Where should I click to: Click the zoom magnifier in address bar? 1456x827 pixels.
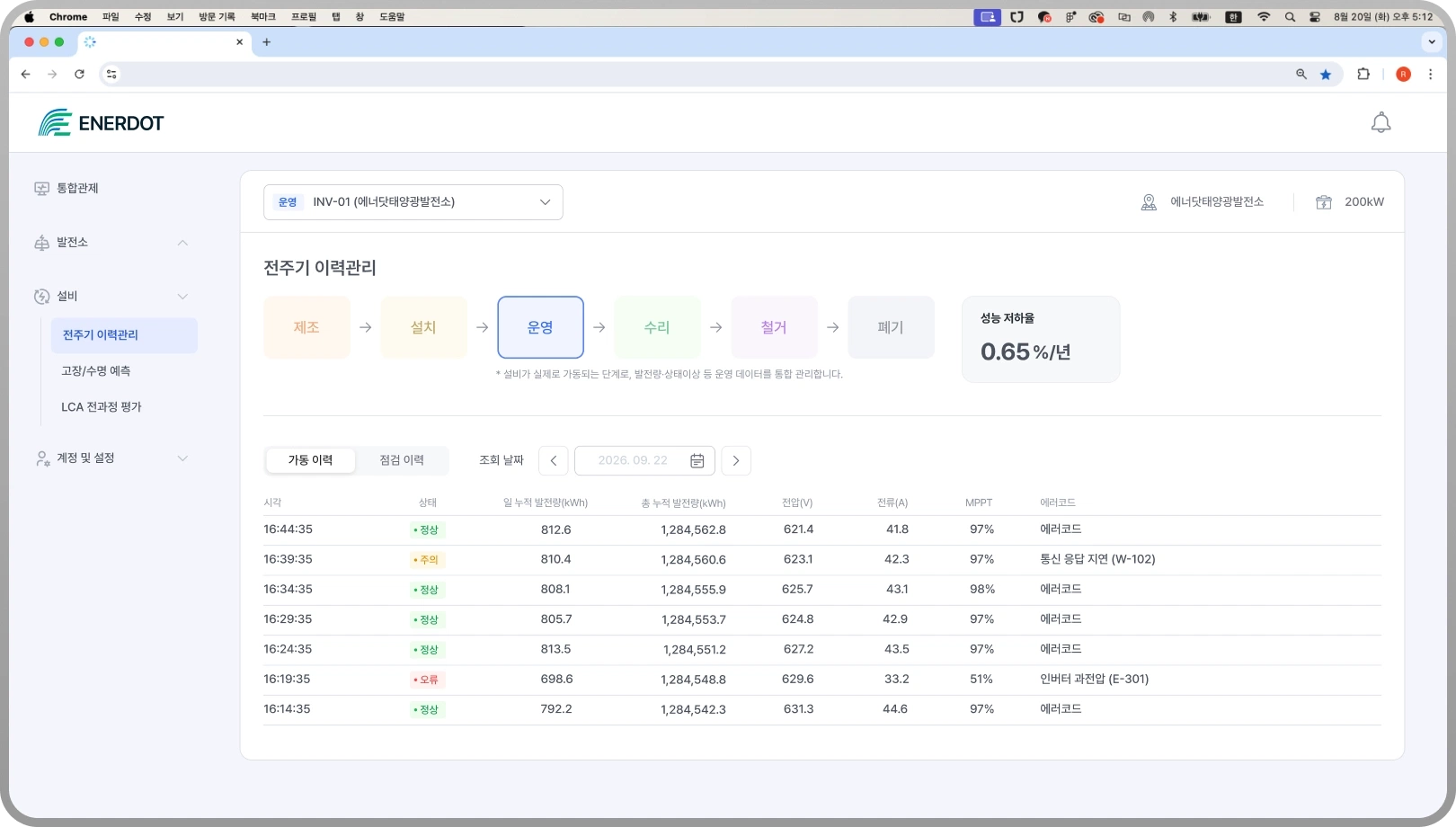(1301, 75)
